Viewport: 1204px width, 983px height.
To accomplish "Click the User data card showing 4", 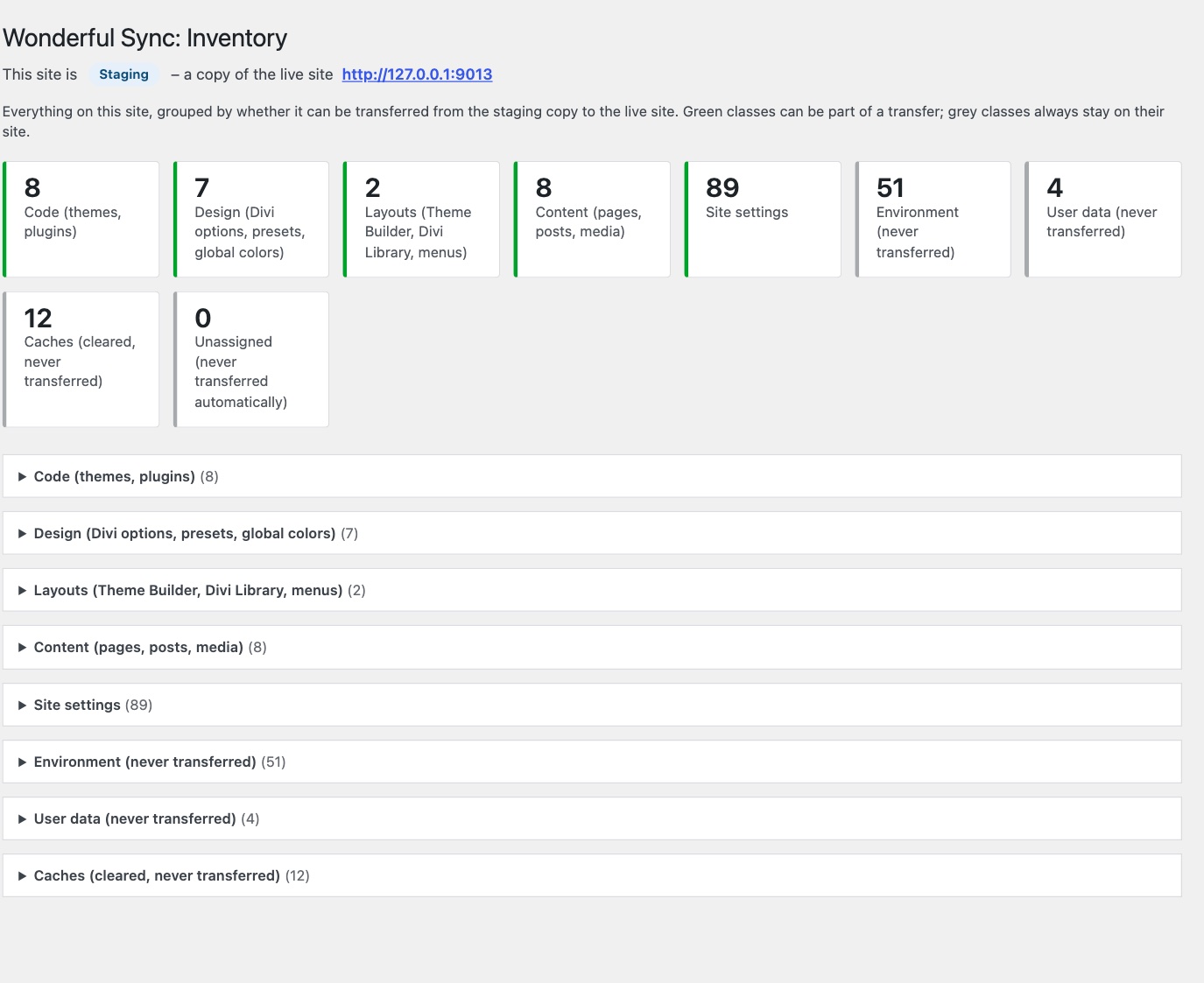I will click(1103, 219).
